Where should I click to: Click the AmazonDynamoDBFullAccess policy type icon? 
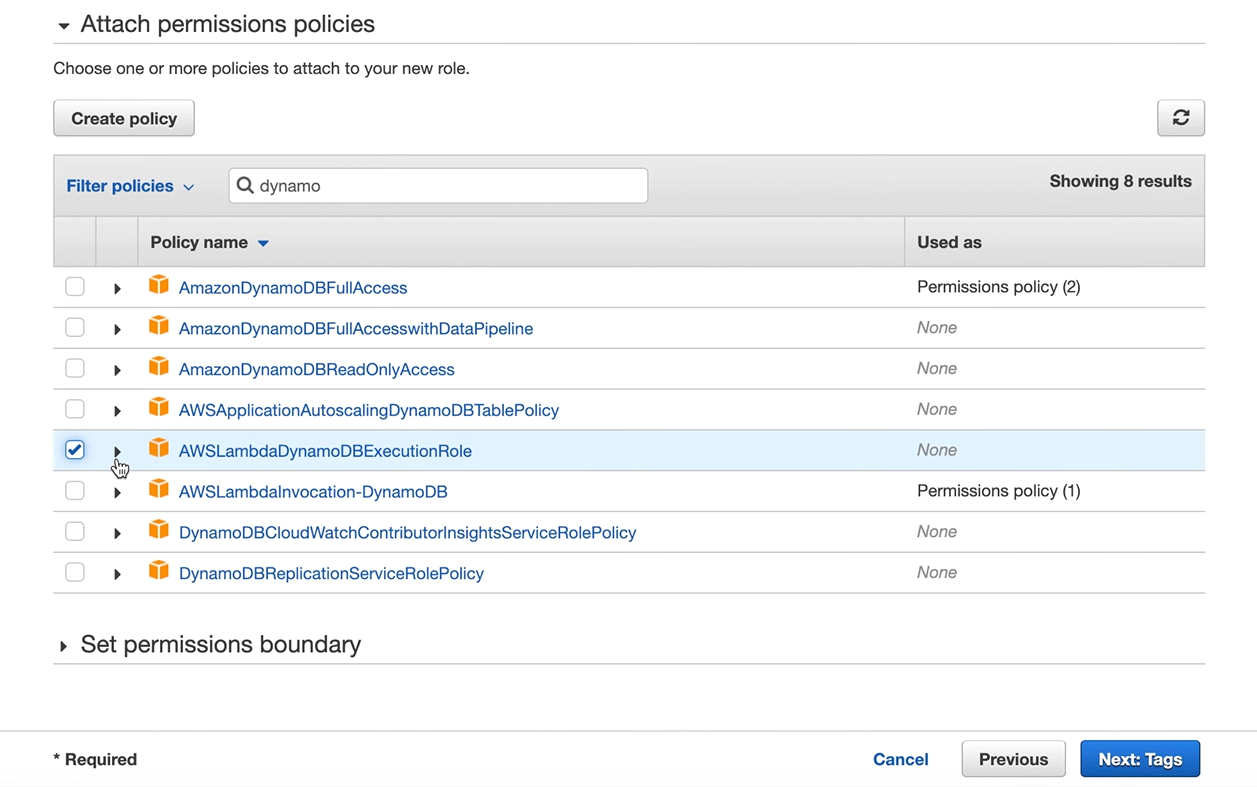pyautogui.click(x=159, y=287)
